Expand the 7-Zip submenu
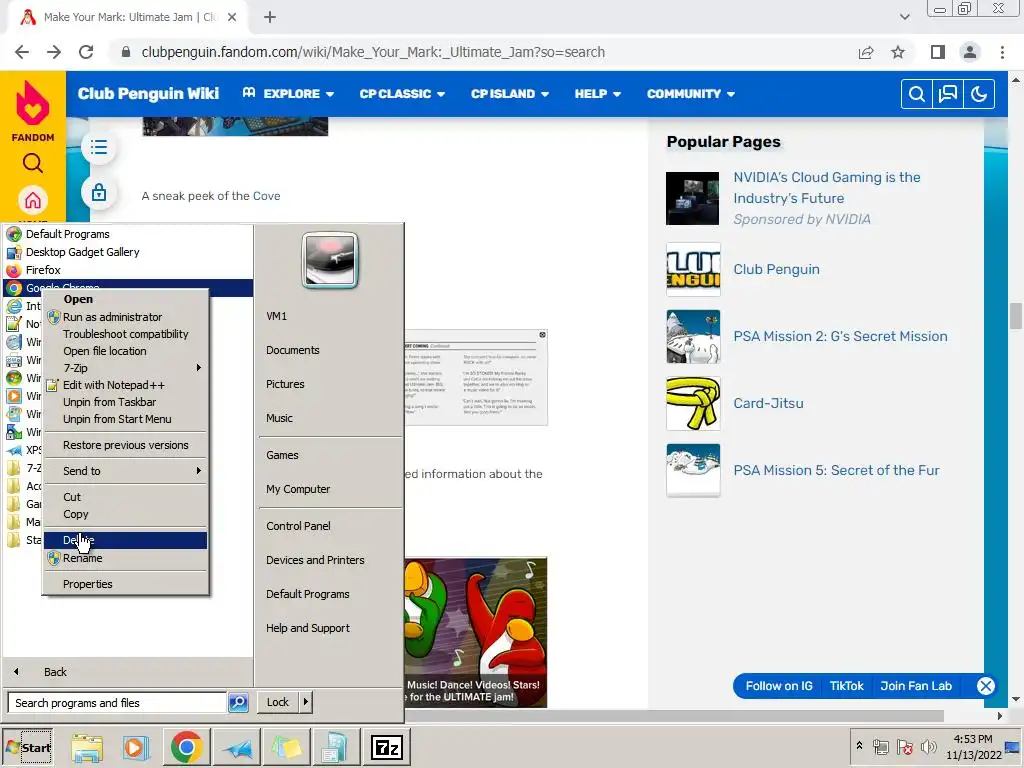1024x768 pixels. point(125,368)
